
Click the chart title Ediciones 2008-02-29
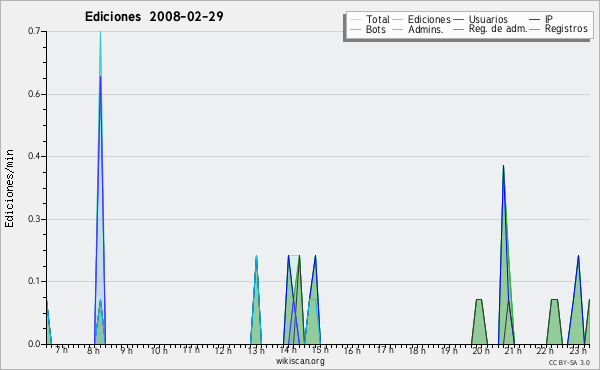click(154, 17)
